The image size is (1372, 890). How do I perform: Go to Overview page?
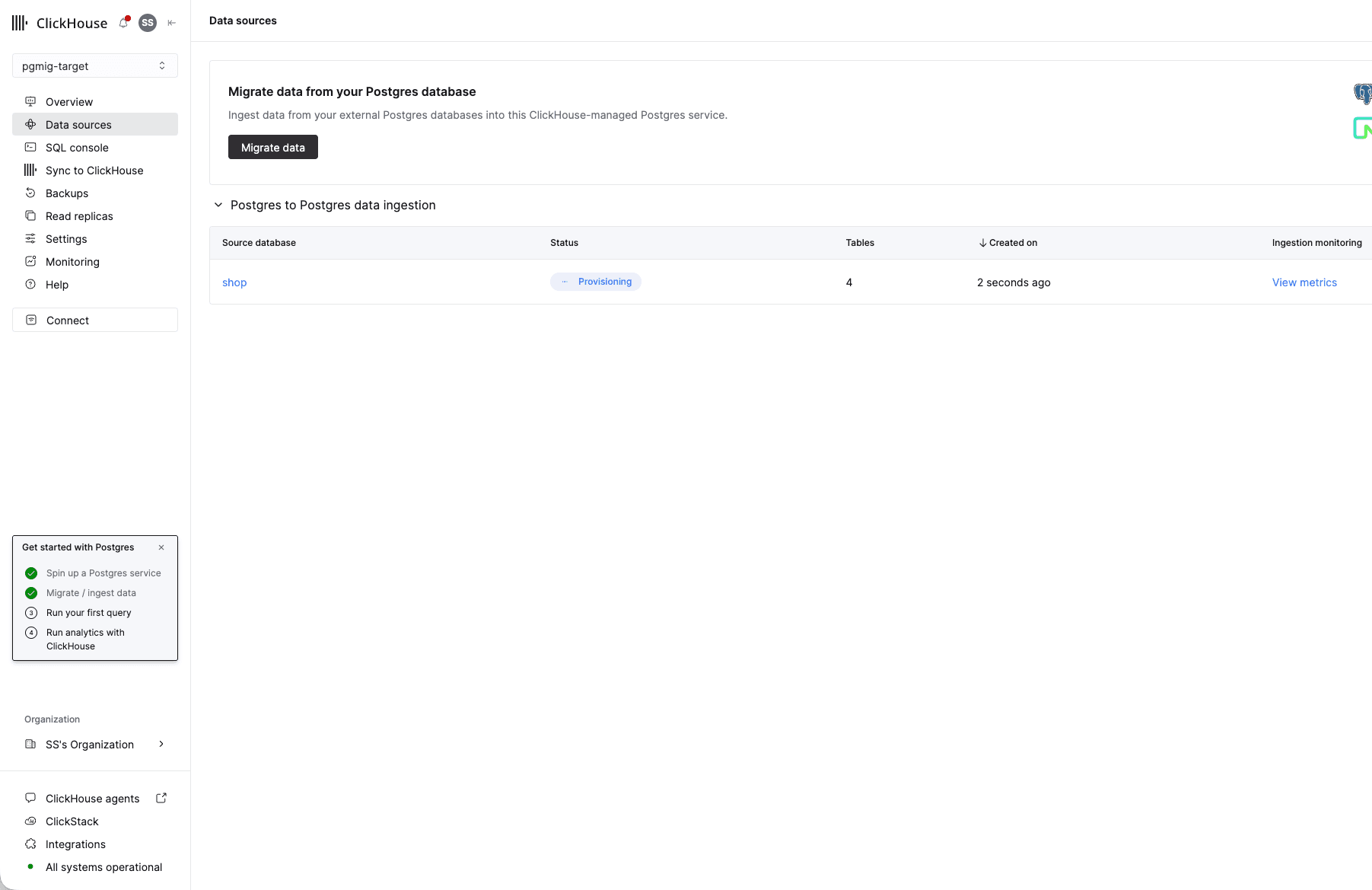point(95,101)
